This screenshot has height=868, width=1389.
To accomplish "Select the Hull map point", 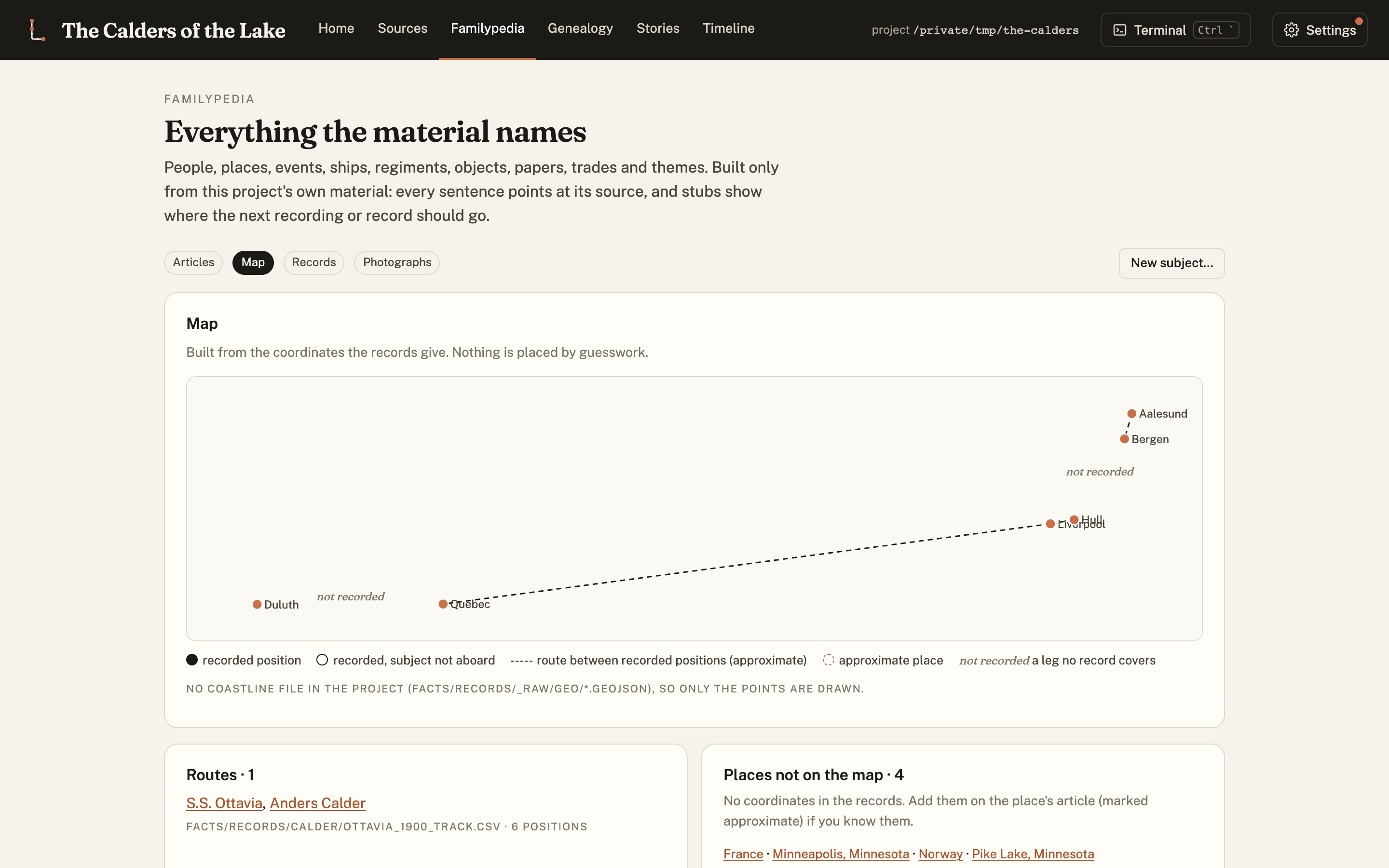I will point(1074,519).
